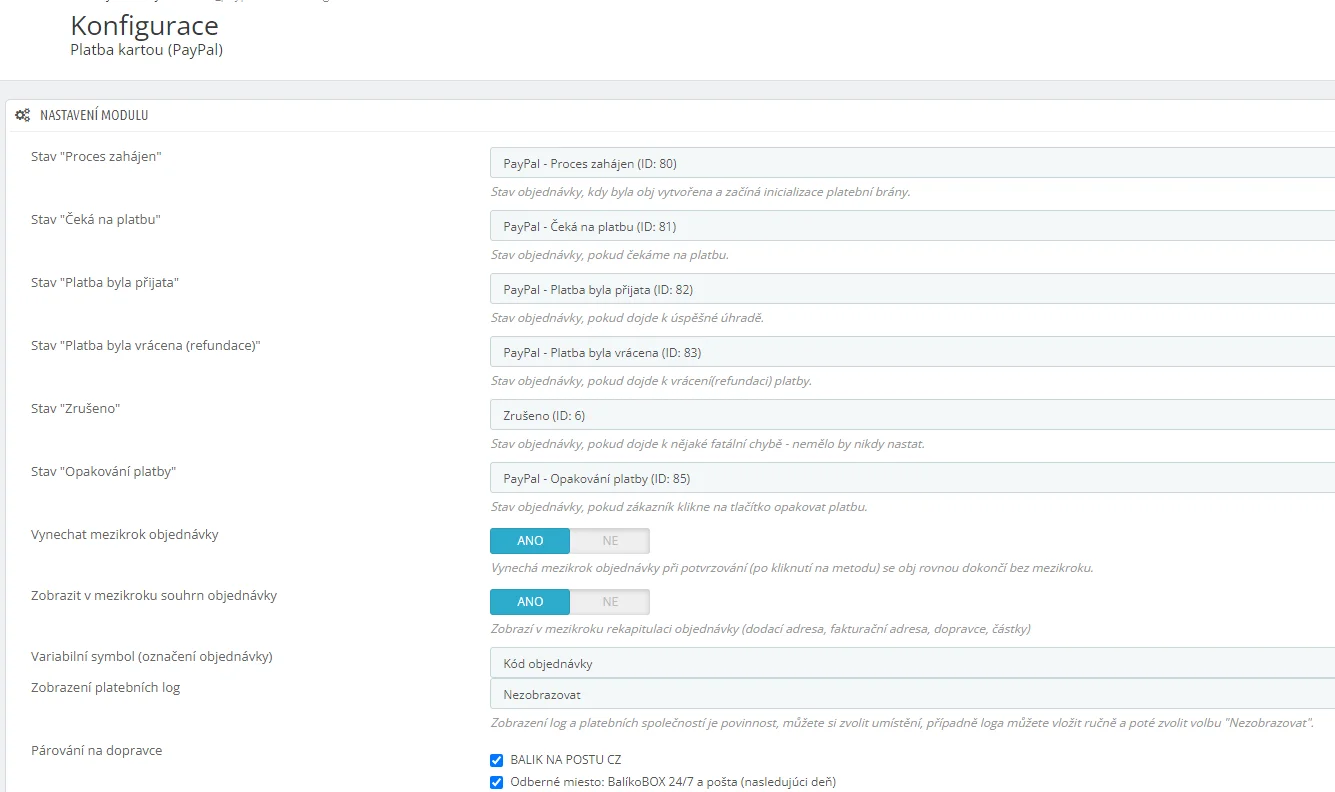Select ANO for Vynechat mezikrok objednávky
This screenshot has height=792, width=1335.
pos(530,541)
